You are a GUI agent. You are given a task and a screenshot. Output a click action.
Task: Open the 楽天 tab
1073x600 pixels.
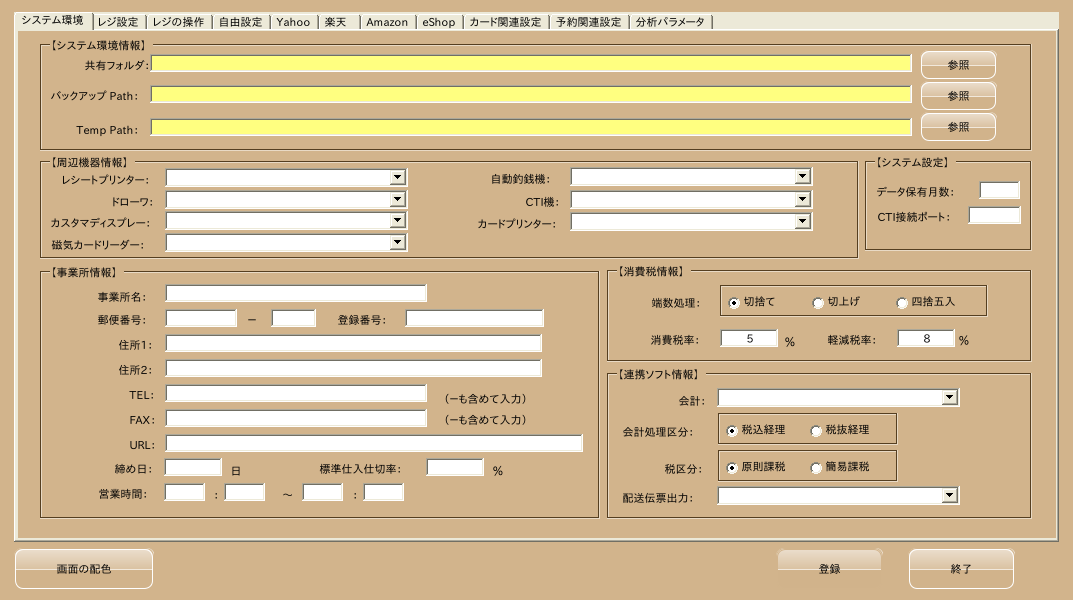pos(338,22)
